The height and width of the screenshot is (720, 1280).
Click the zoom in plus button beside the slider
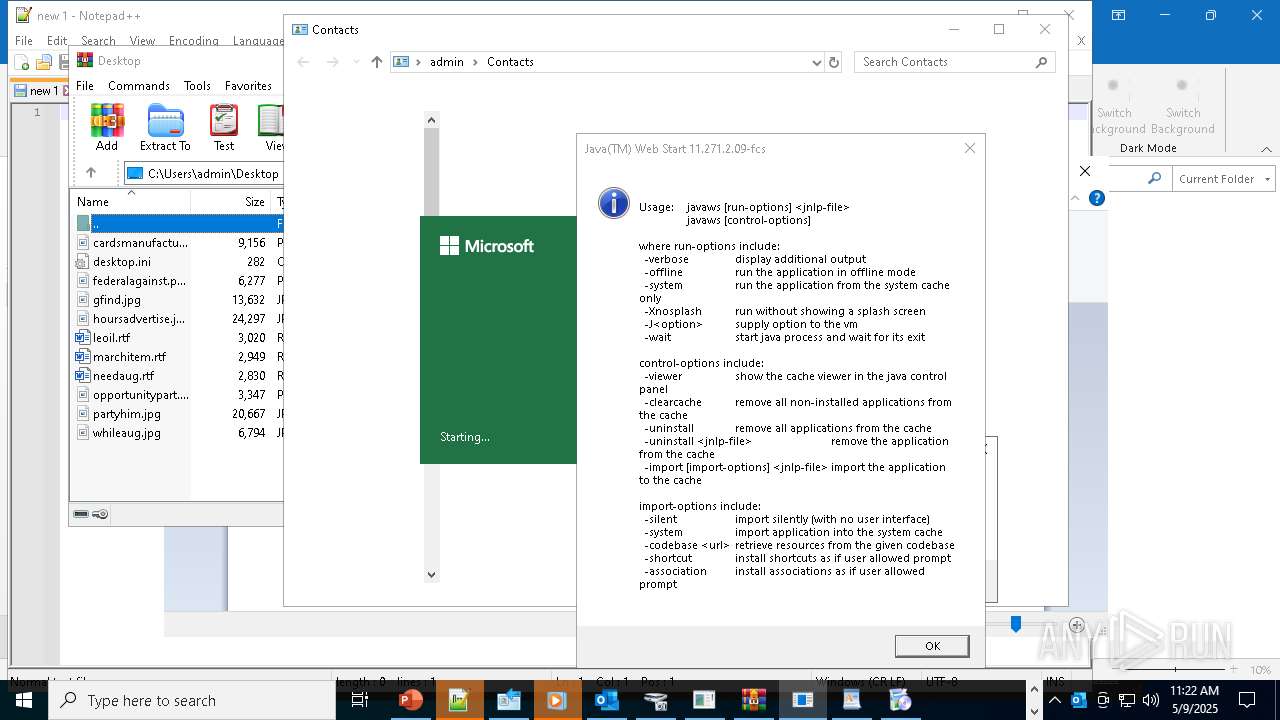click(1076, 625)
